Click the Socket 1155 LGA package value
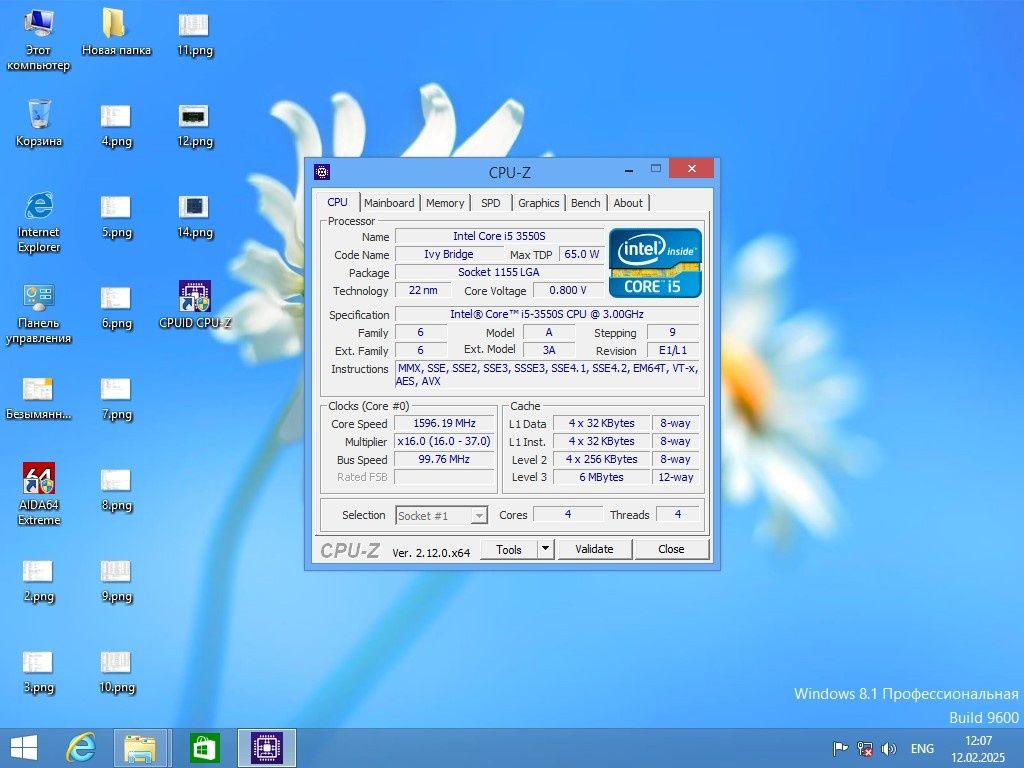 [x=499, y=272]
